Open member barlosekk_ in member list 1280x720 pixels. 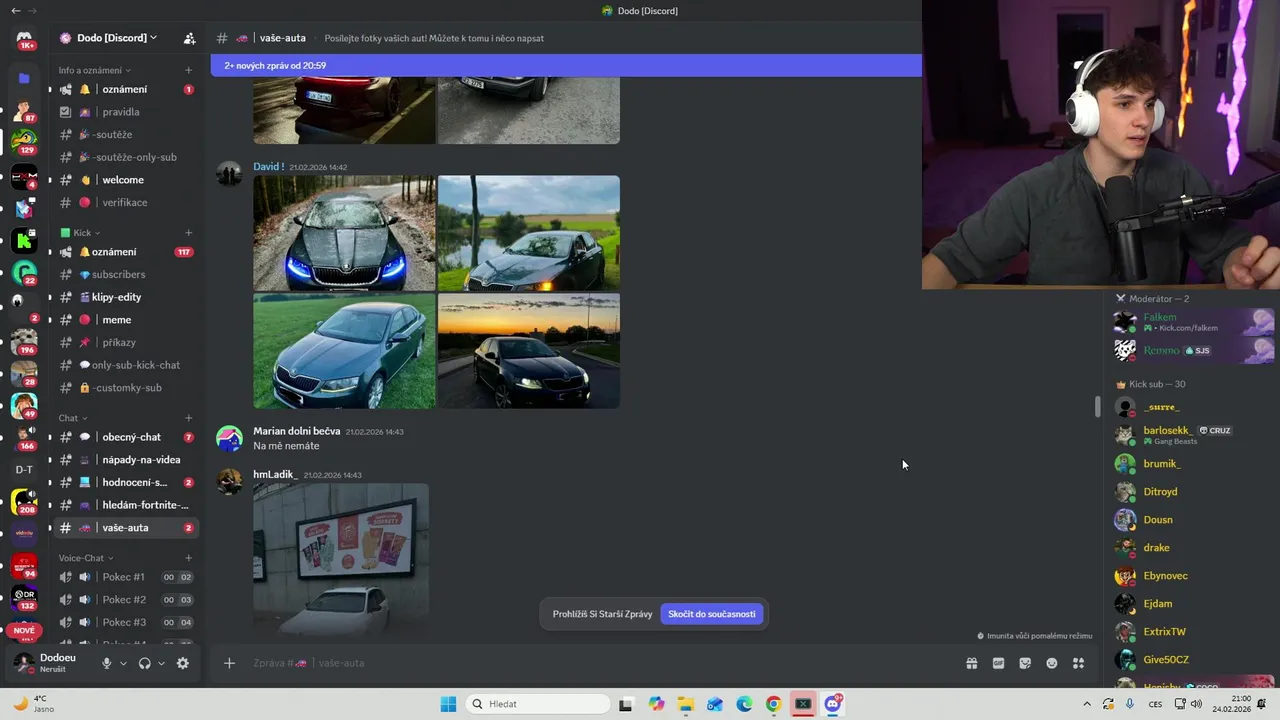pyautogui.click(x=1193, y=435)
